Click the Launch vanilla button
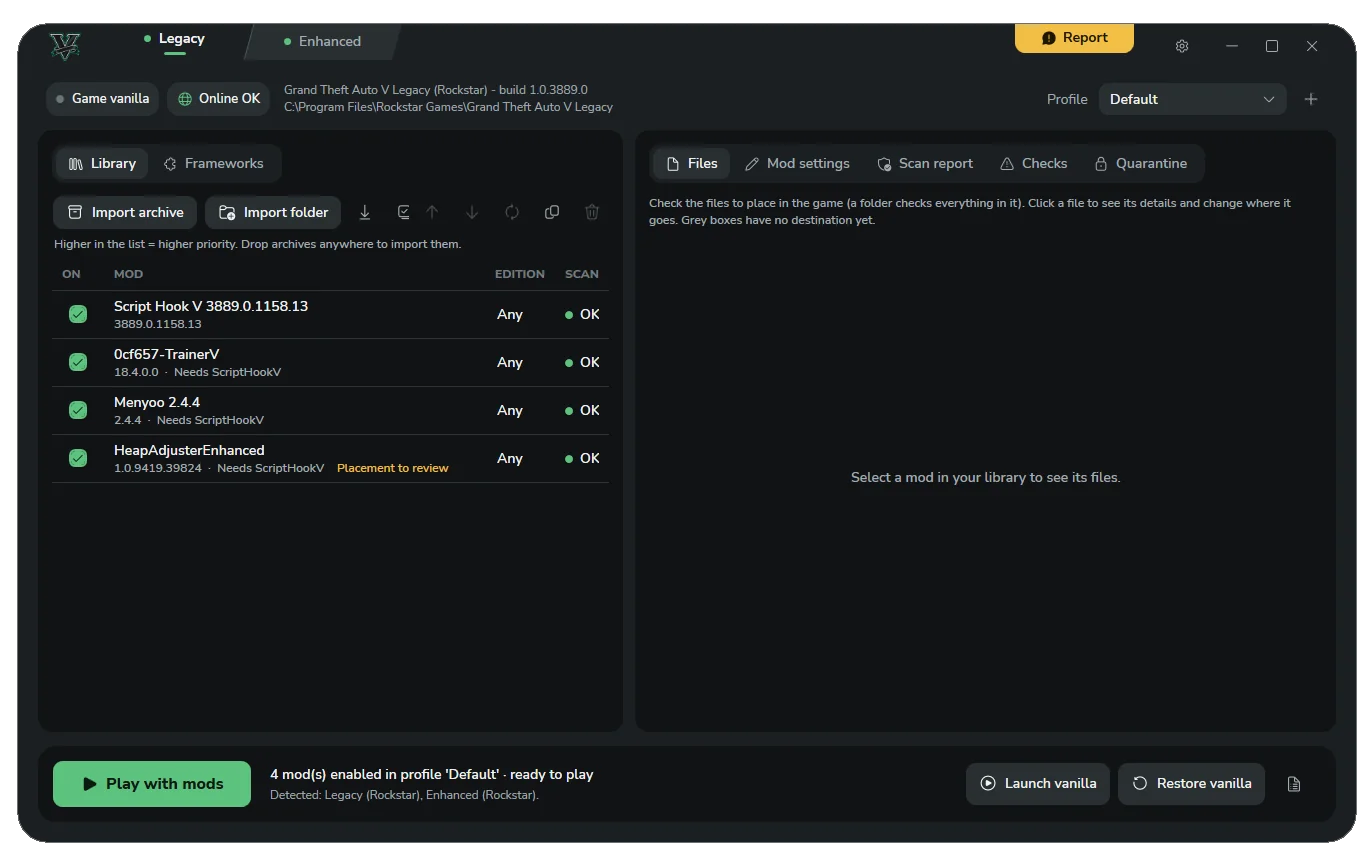Viewport: 1358px width, 858px height. 1038,784
